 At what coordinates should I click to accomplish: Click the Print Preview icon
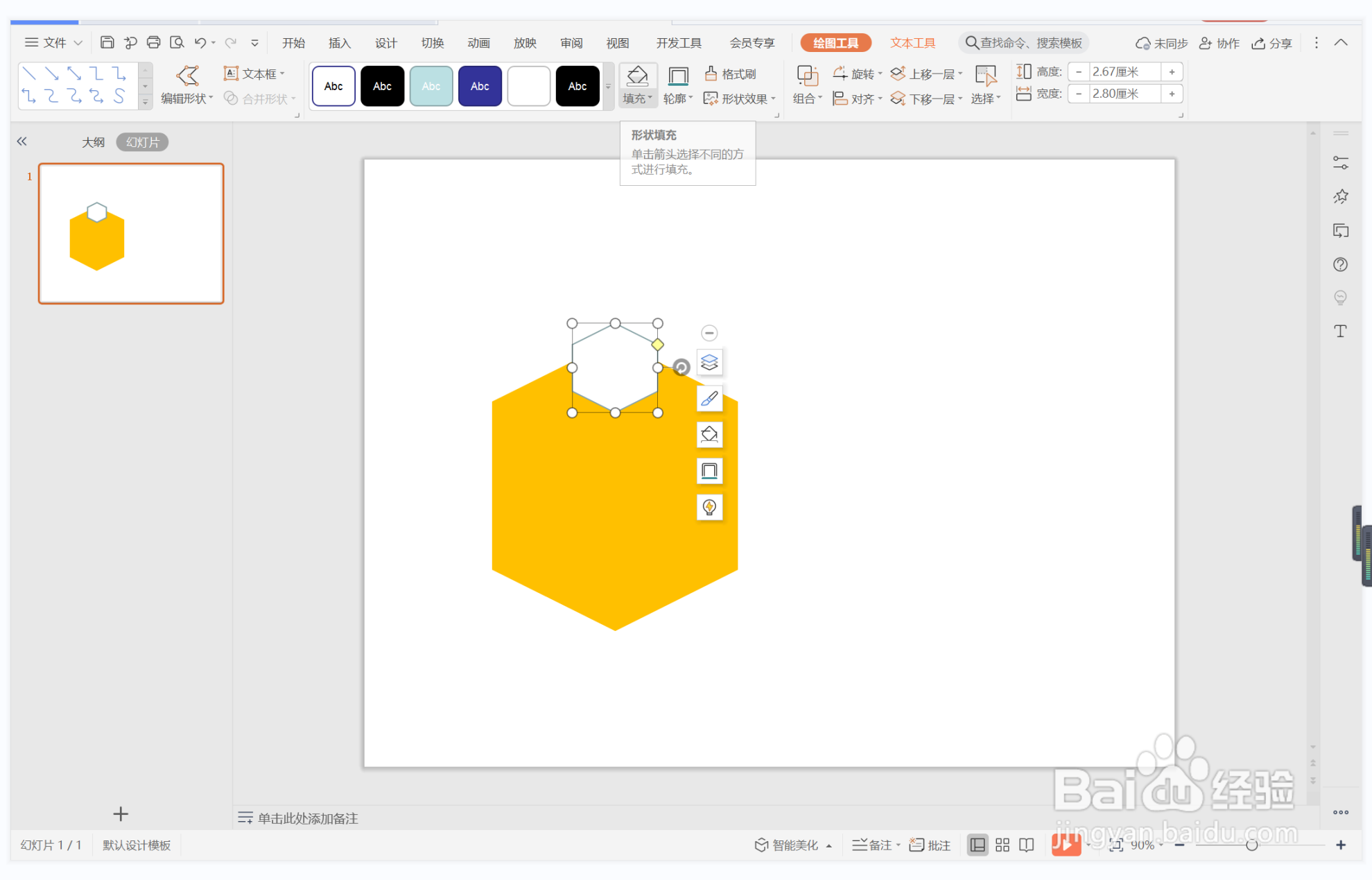click(177, 43)
